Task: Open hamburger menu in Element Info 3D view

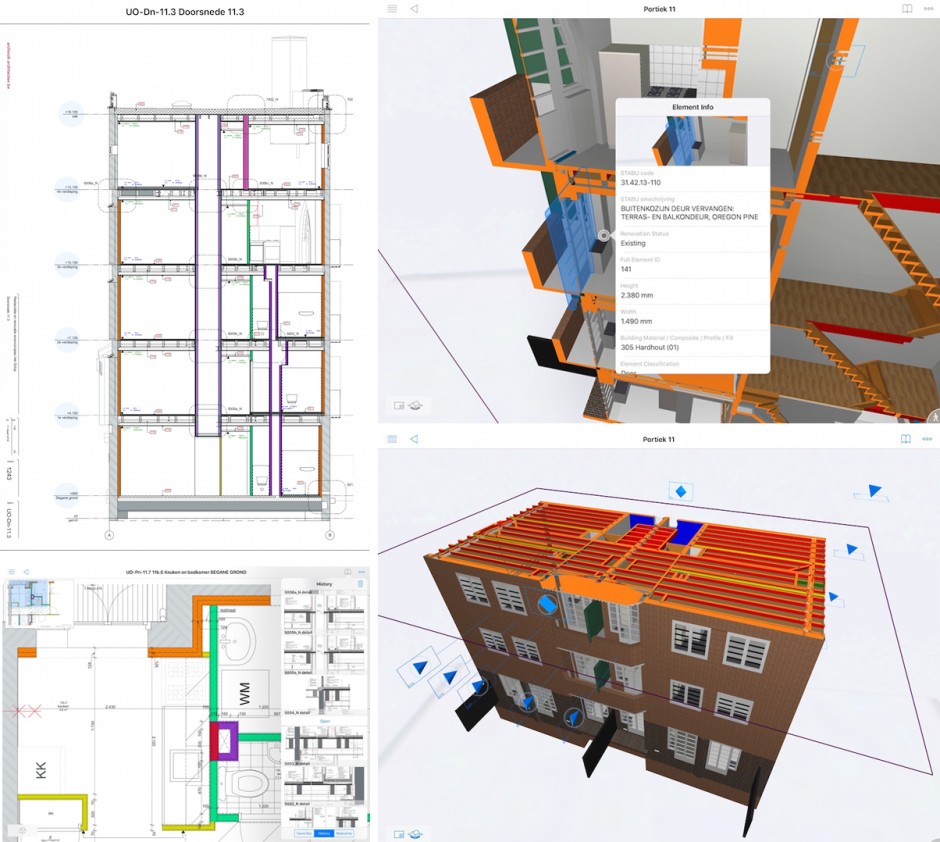Action: [x=392, y=9]
